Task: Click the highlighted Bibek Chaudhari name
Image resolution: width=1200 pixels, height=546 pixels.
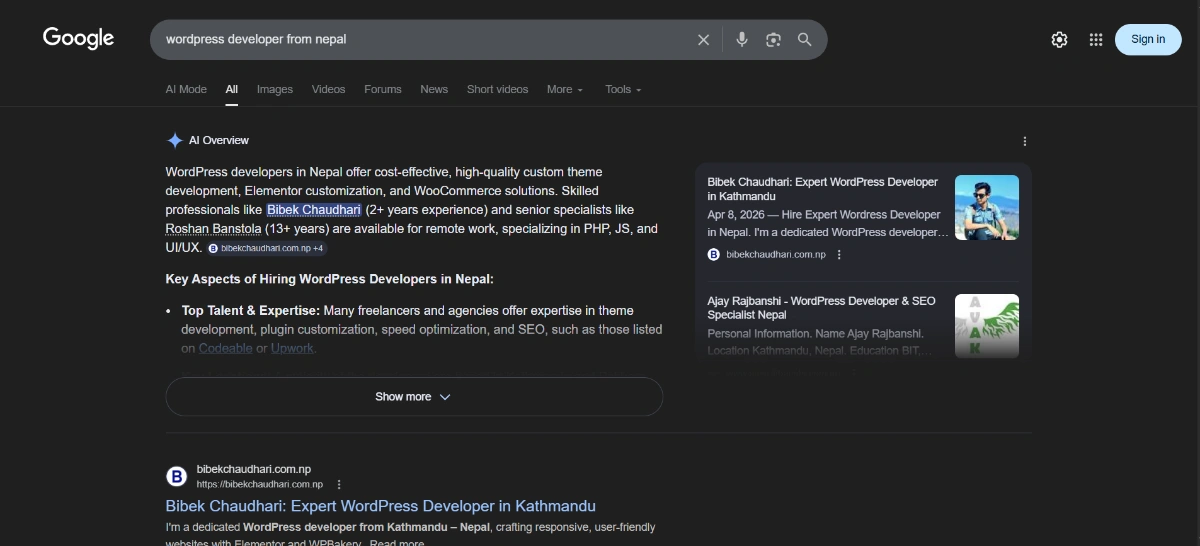Action: click(314, 210)
